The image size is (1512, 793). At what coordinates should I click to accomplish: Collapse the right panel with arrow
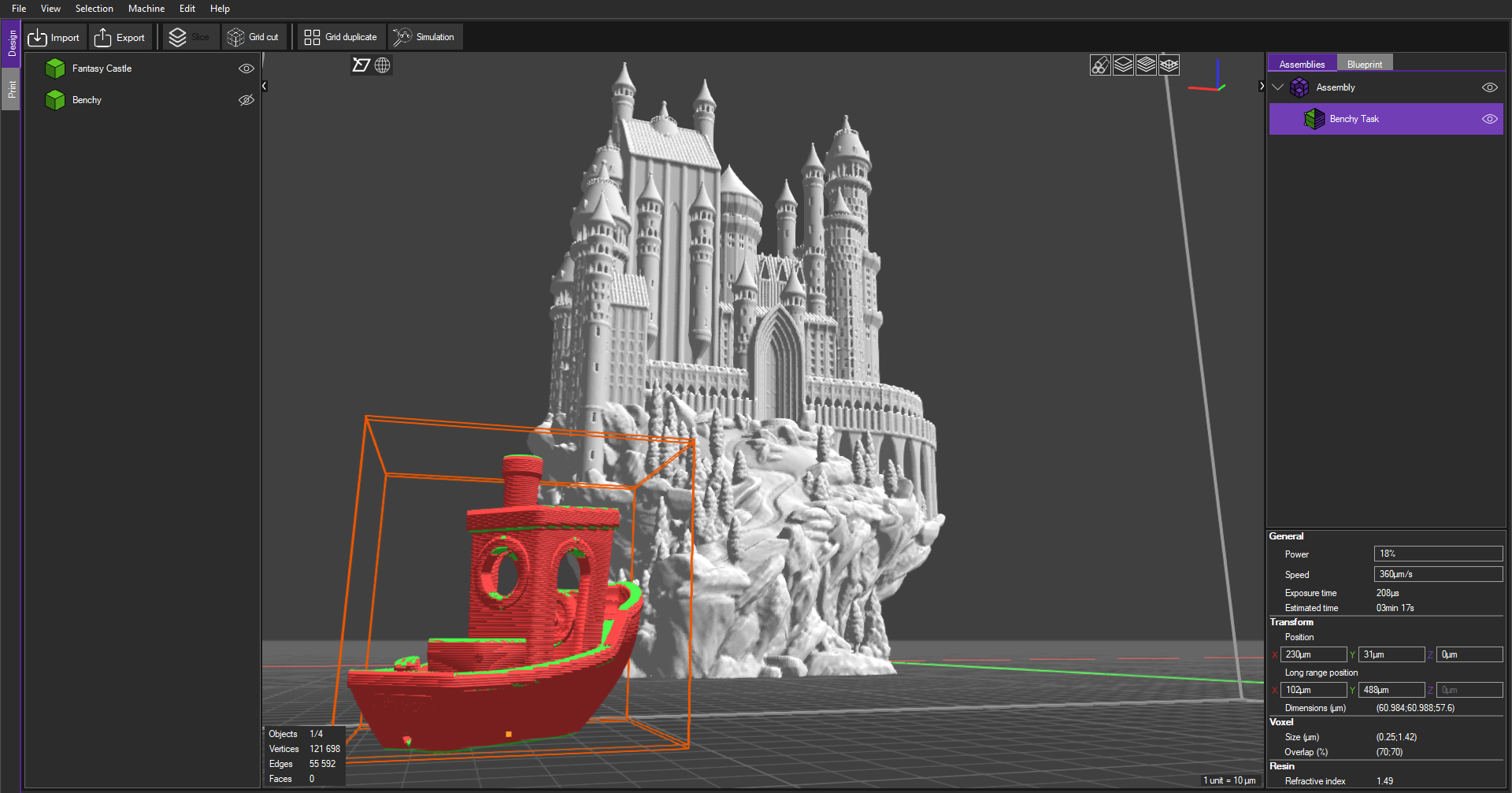1262,86
